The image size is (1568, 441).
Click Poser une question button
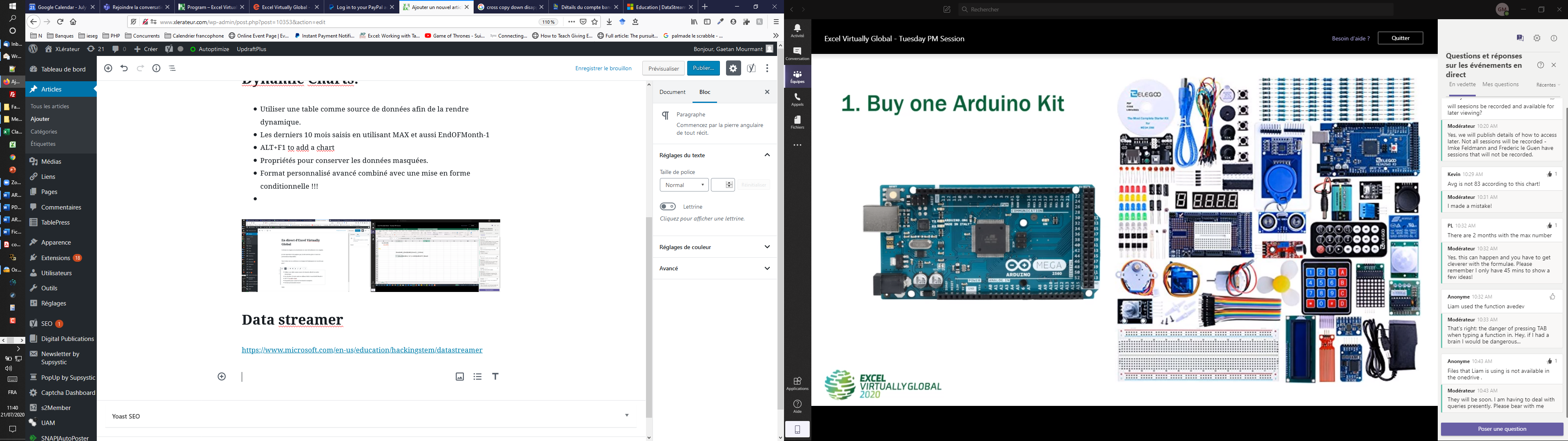click(1502, 430)
